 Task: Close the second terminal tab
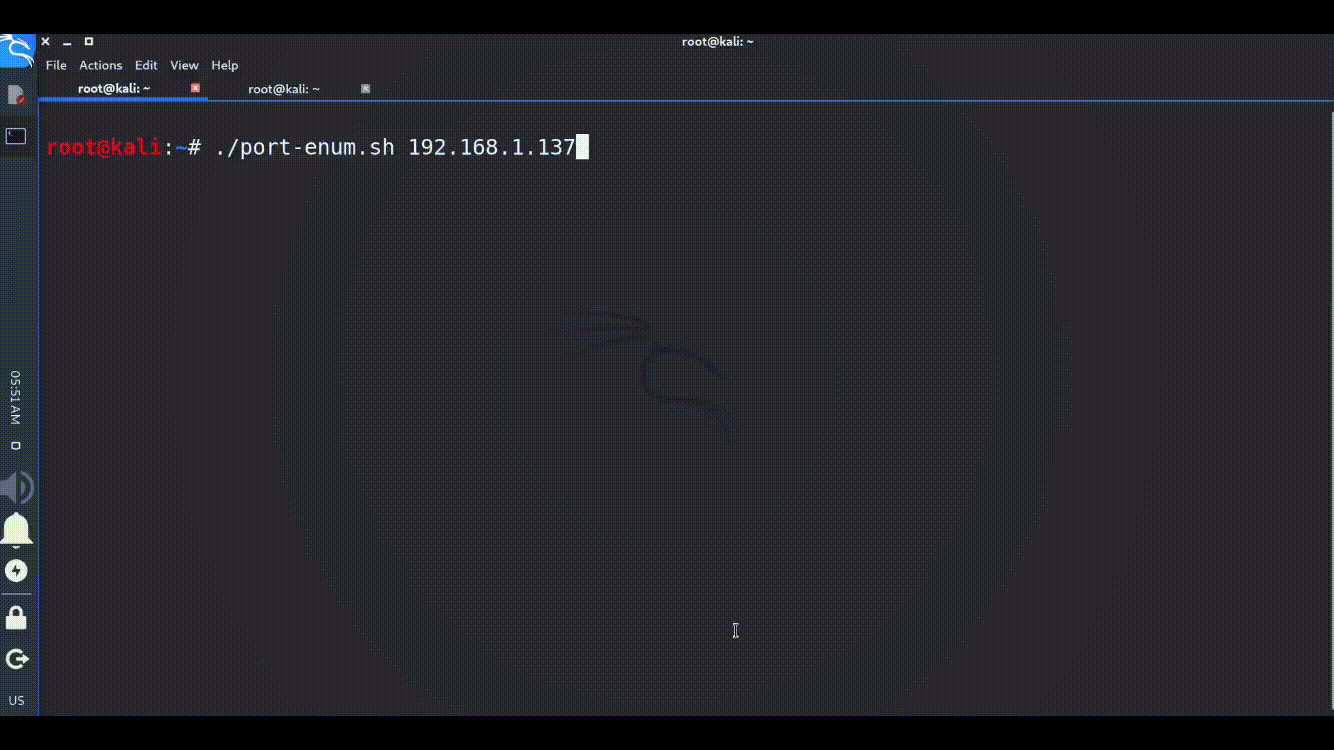tap(365, 88)
